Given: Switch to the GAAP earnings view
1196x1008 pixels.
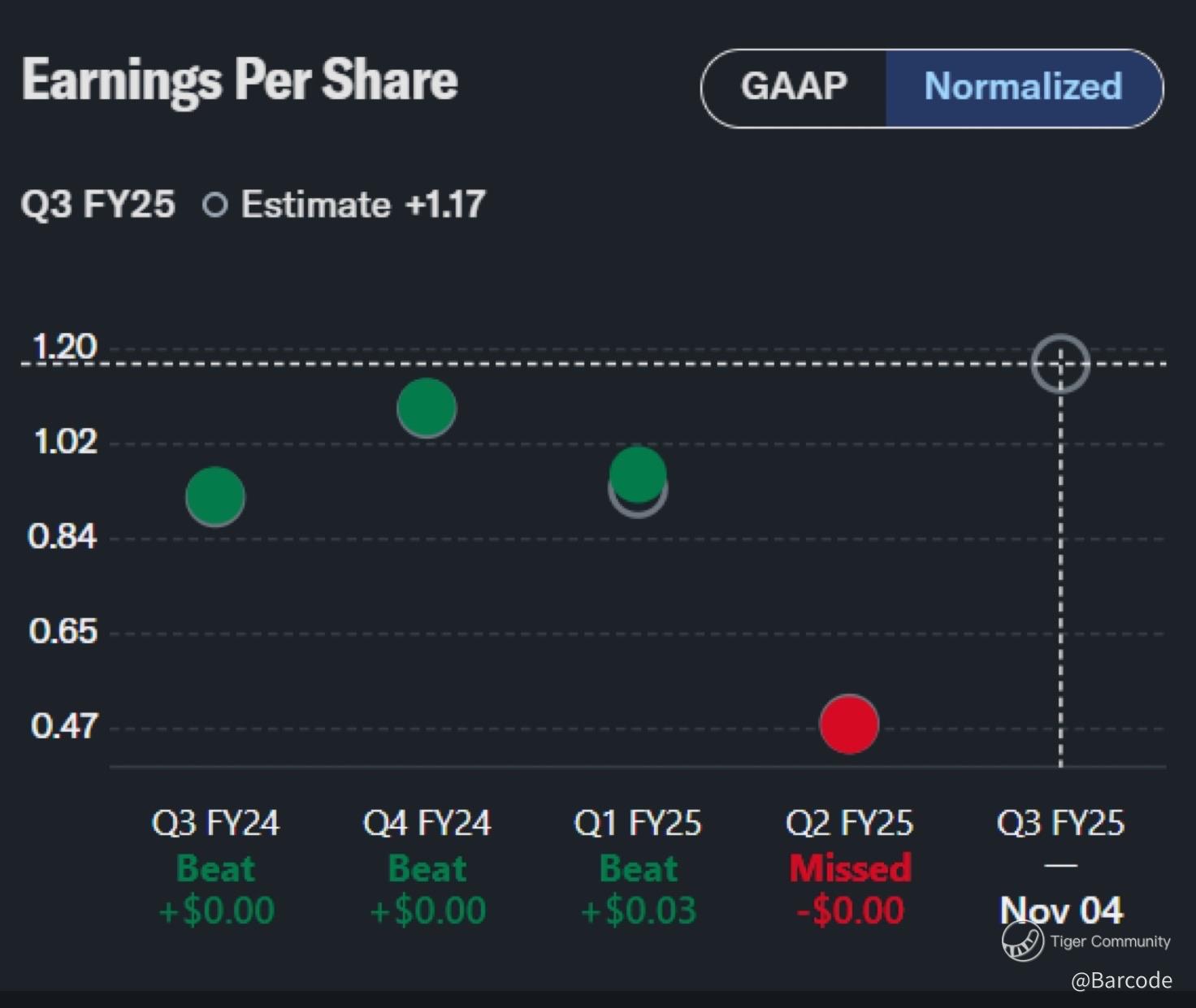Looking at the screenshot, I should [794, 87].
